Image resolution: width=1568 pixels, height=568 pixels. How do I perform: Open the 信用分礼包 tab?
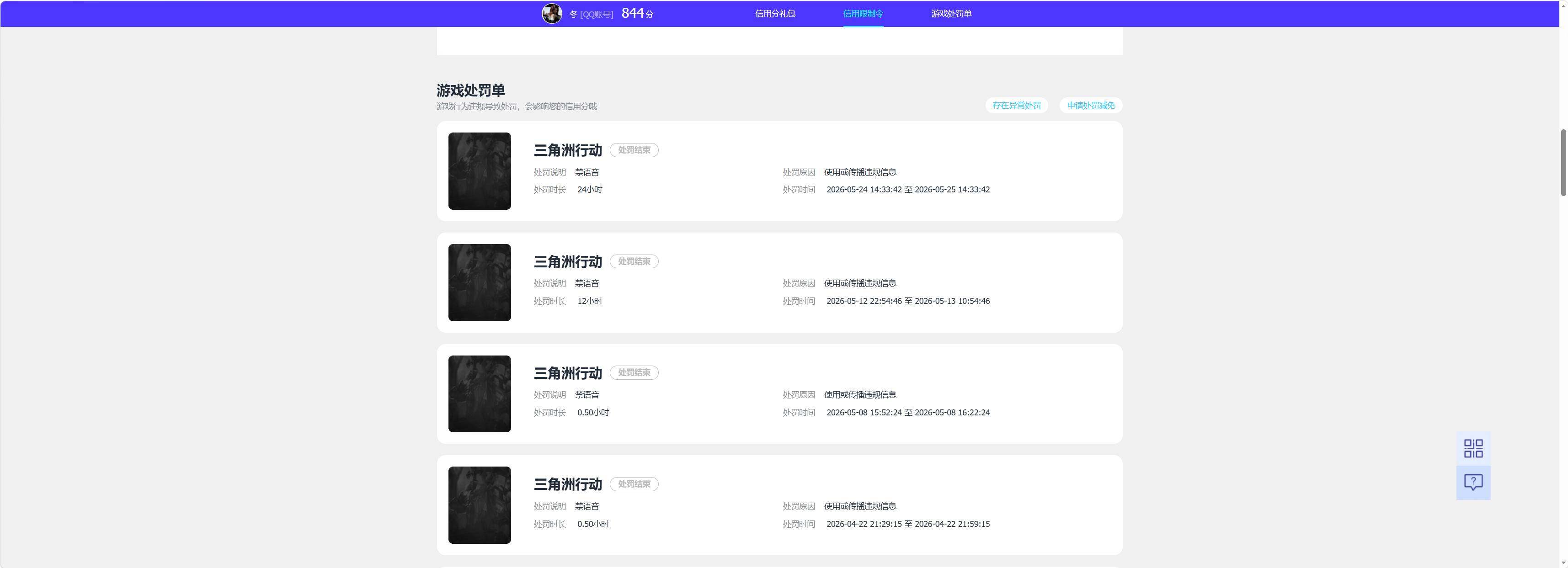[x=775, y=13]
